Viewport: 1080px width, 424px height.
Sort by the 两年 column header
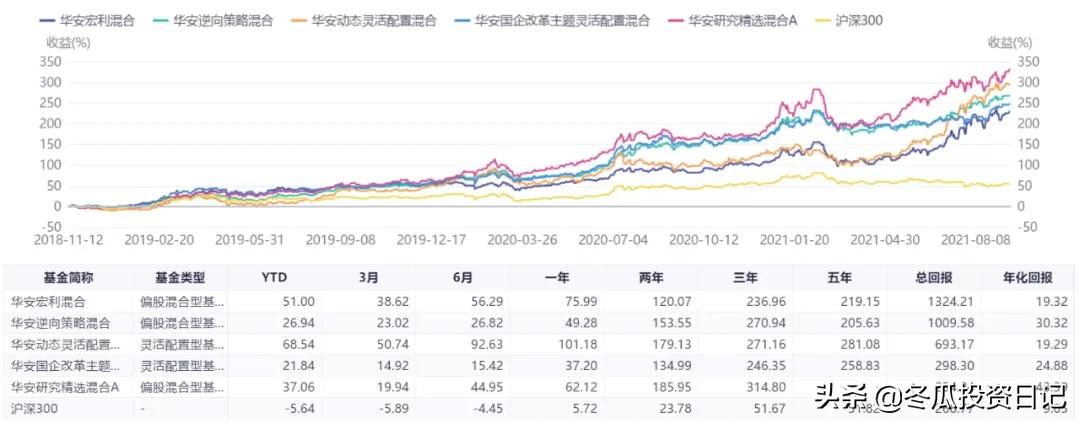[652, 277]
